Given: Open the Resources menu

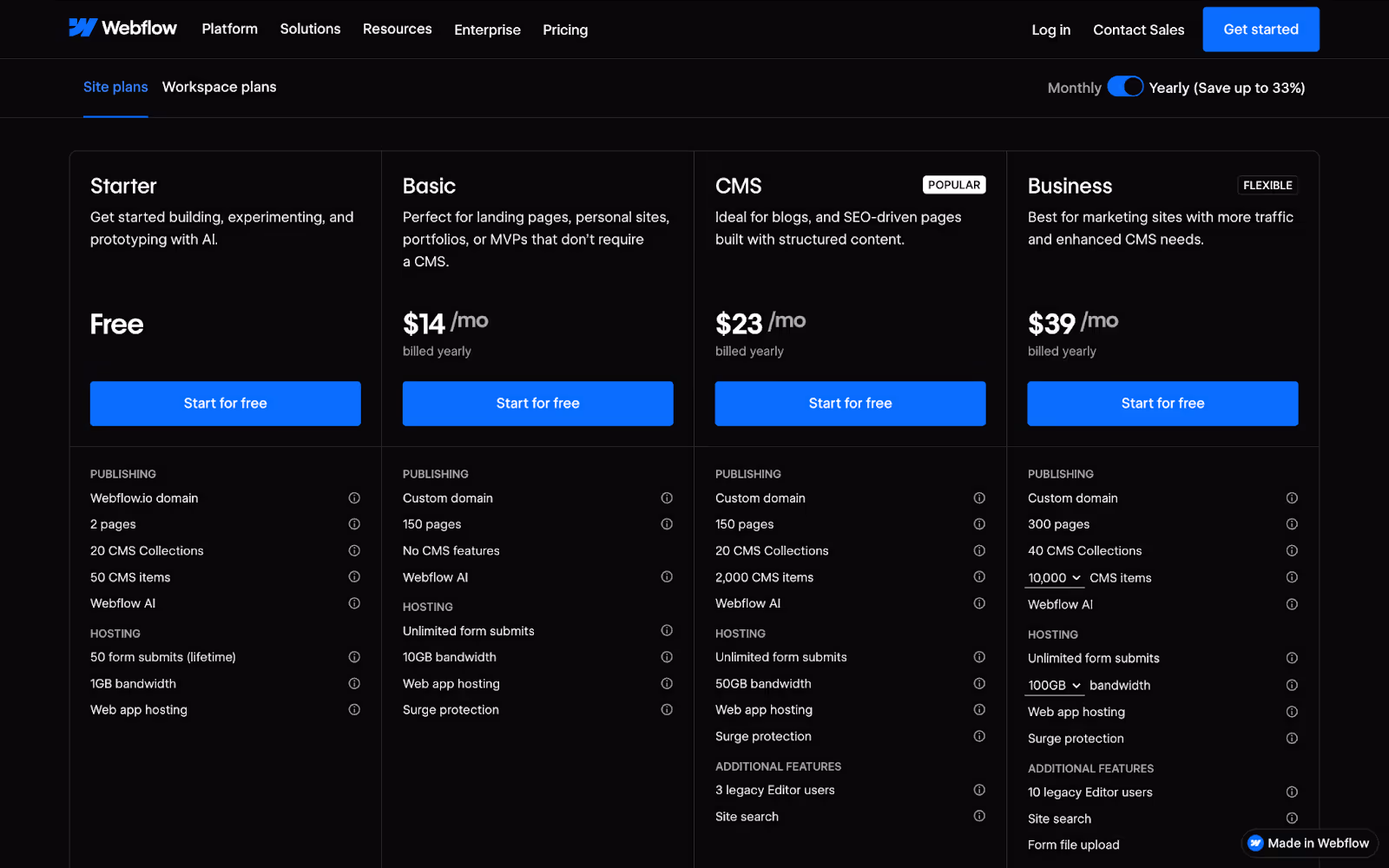Looking at the screenshot, I should tap(398, 29).
